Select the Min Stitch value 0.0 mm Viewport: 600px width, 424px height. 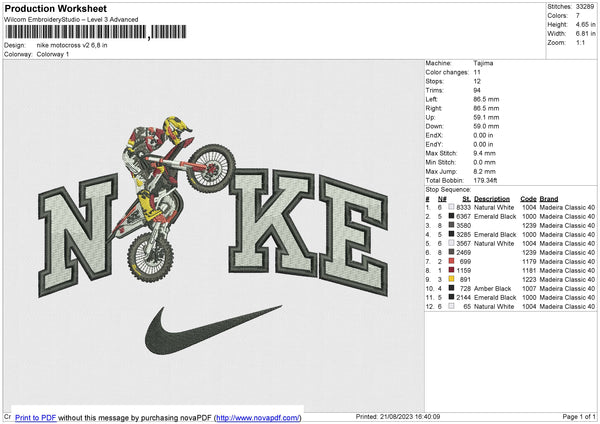[484, 162]
